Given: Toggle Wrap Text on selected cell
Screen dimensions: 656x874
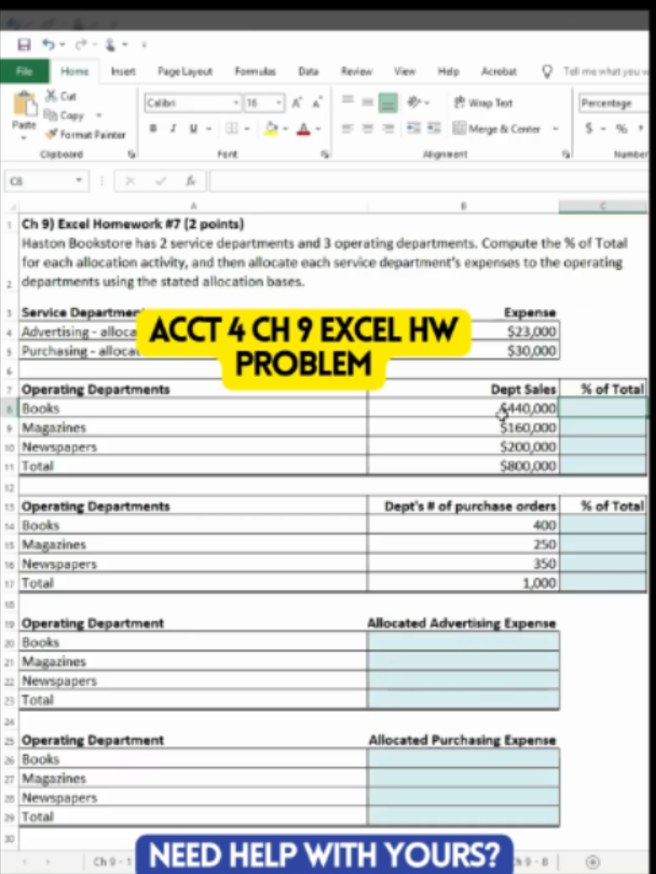Looking at the screenshot, I should (483, 103).
